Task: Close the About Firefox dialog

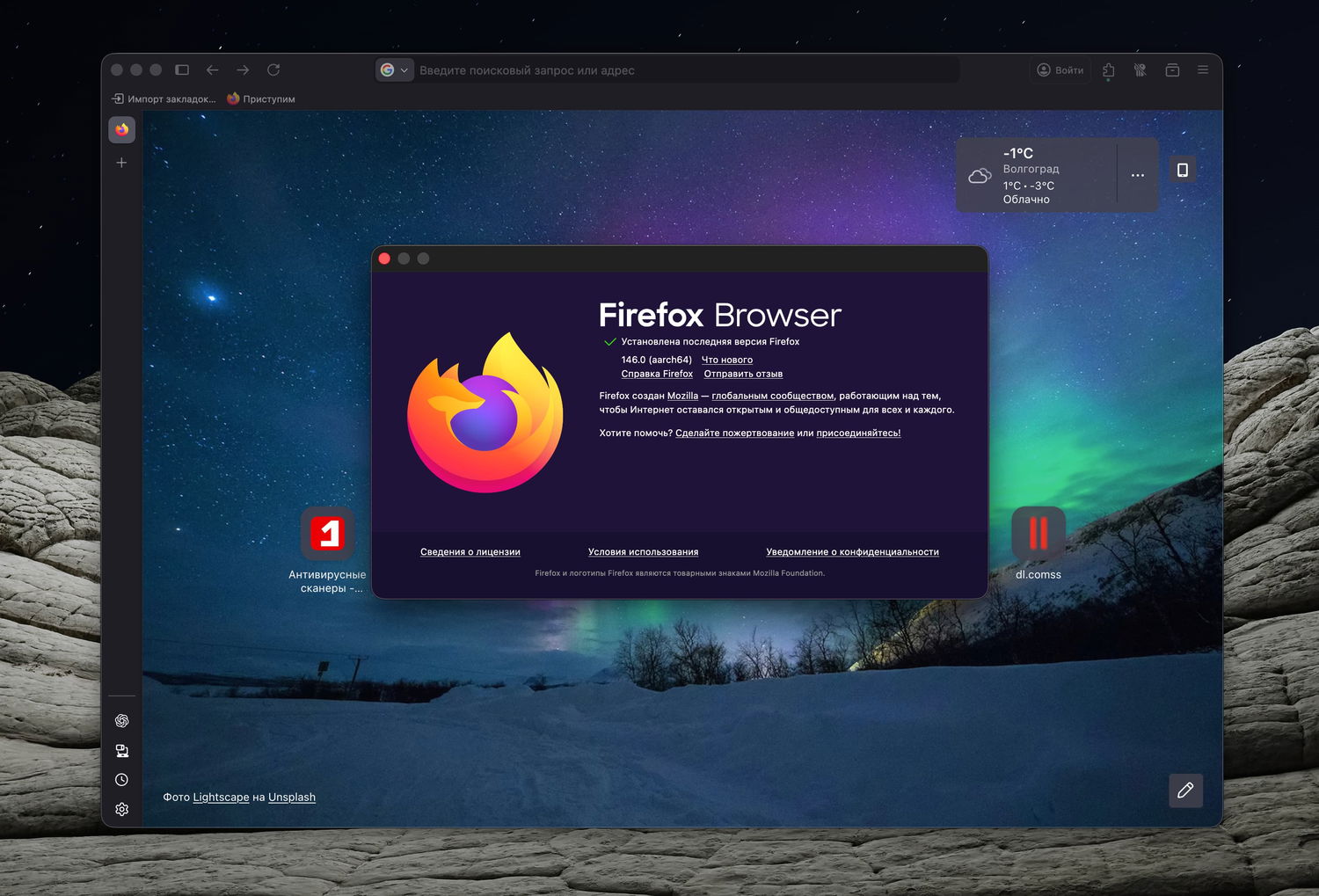Action: coord(384,259)
